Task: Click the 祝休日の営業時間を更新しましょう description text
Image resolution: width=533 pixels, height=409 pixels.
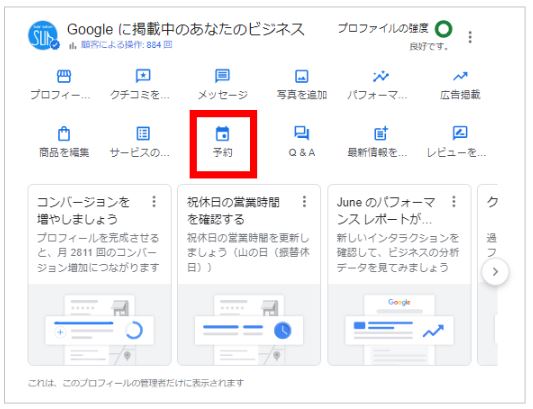Action: [248, 253]
